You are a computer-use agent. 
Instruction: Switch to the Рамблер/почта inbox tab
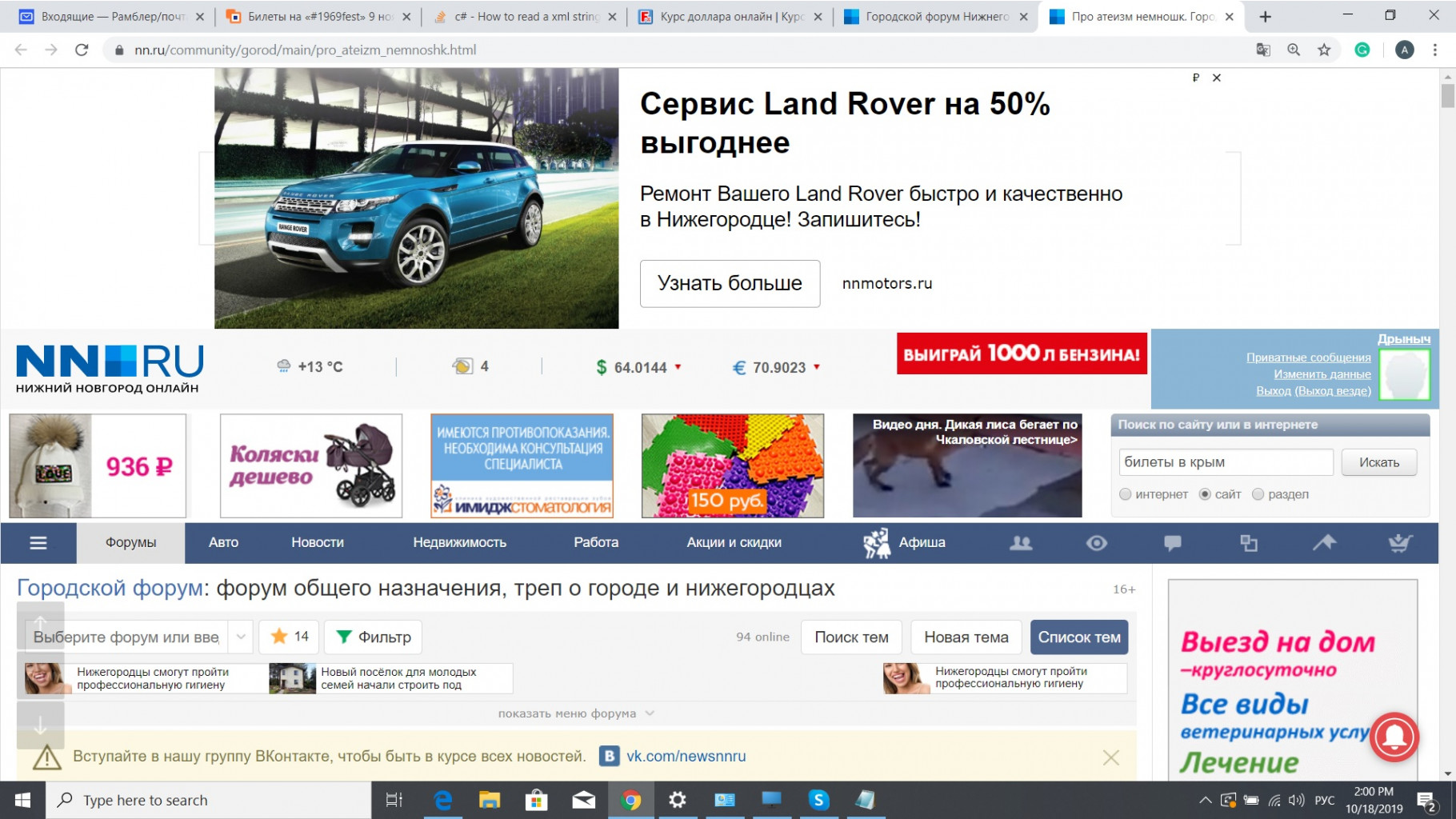click(x=110, y=16)
